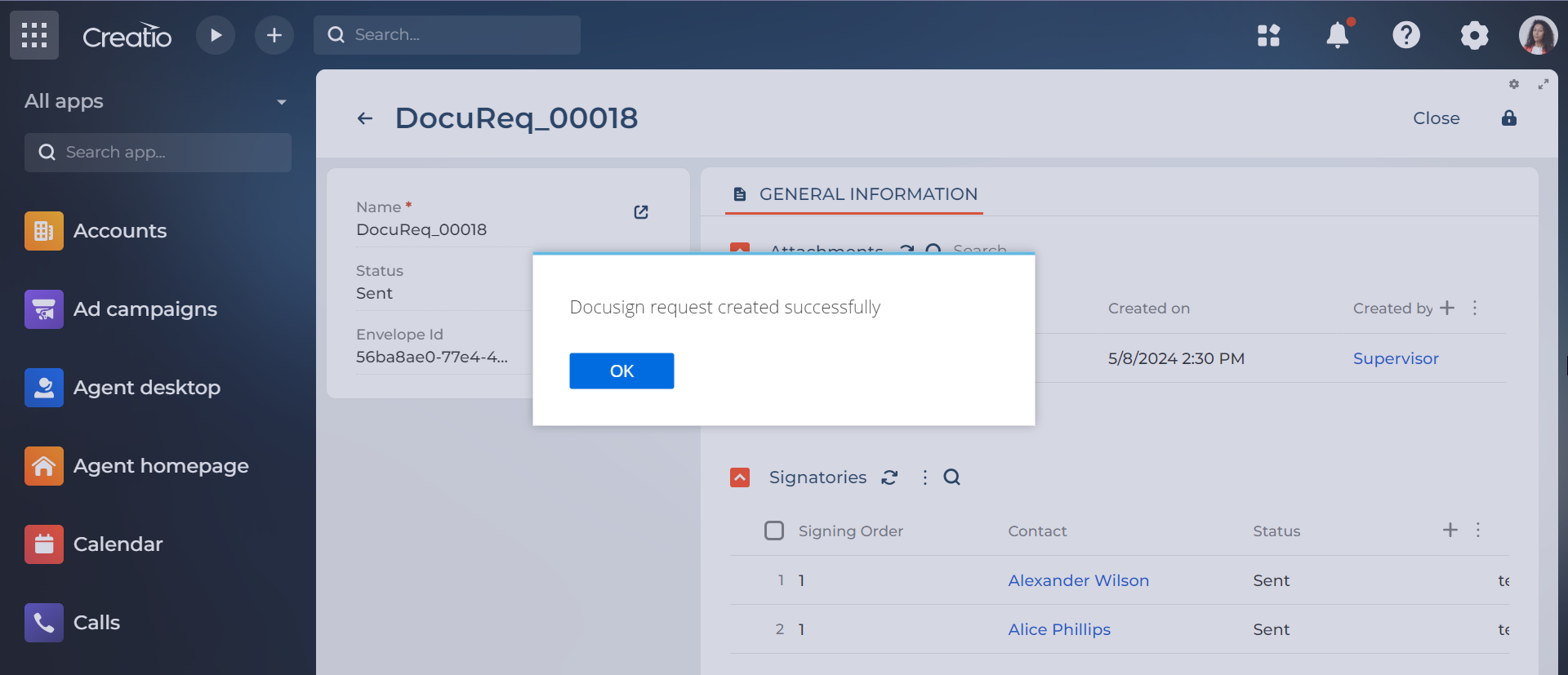The width and height of the screenshot is (1568, 675).
Task: Open the Agent desktop app
Action: click(x=122, y=388)
